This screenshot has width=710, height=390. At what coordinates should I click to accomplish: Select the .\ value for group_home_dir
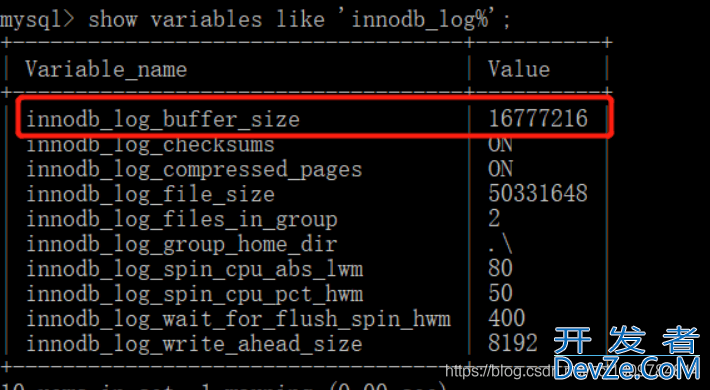[500, 245]
